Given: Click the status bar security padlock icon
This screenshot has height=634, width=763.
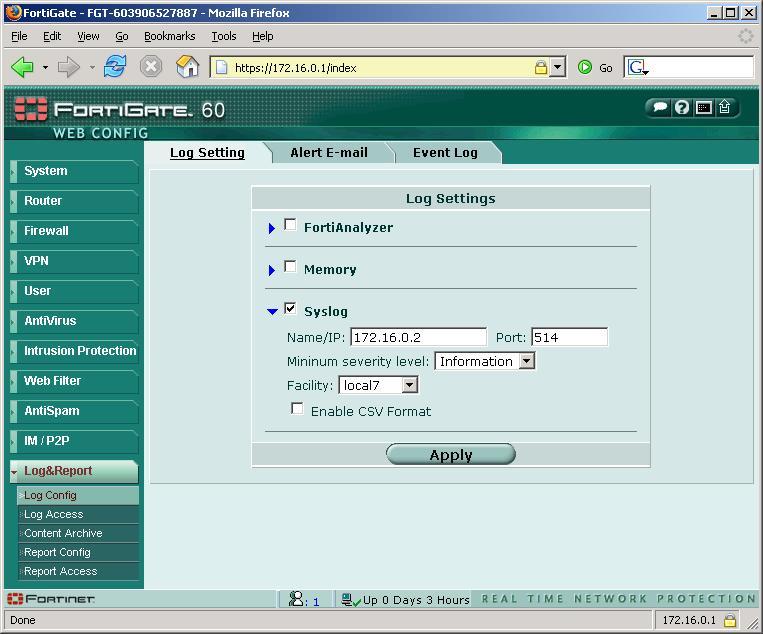Looking at the screenshot, I should tap(729, 620).
